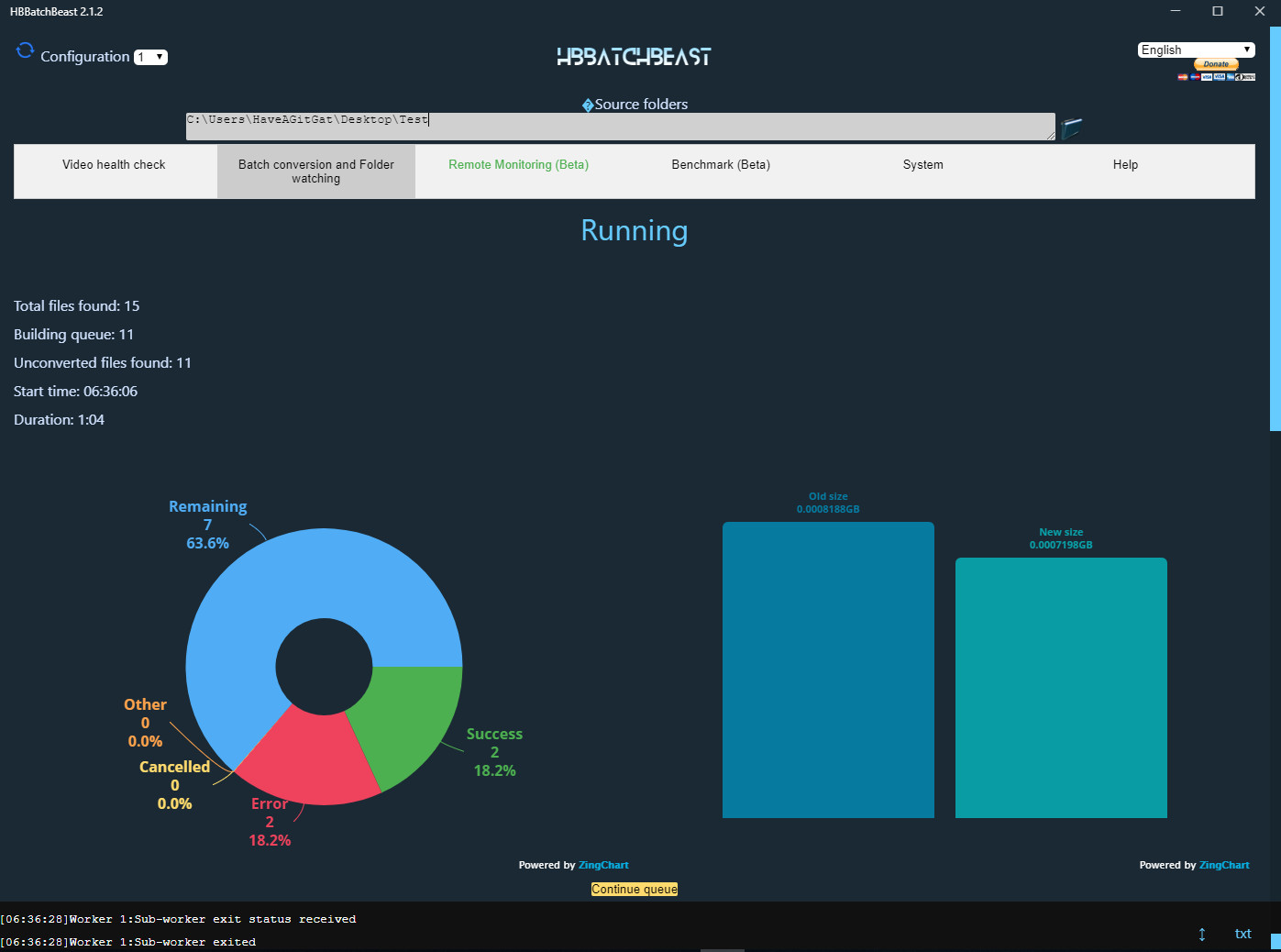Image resolution: width=1281 pixels, height=952 pixels.
Task: Open the folder browse icon
Action: coord(1071,127)
